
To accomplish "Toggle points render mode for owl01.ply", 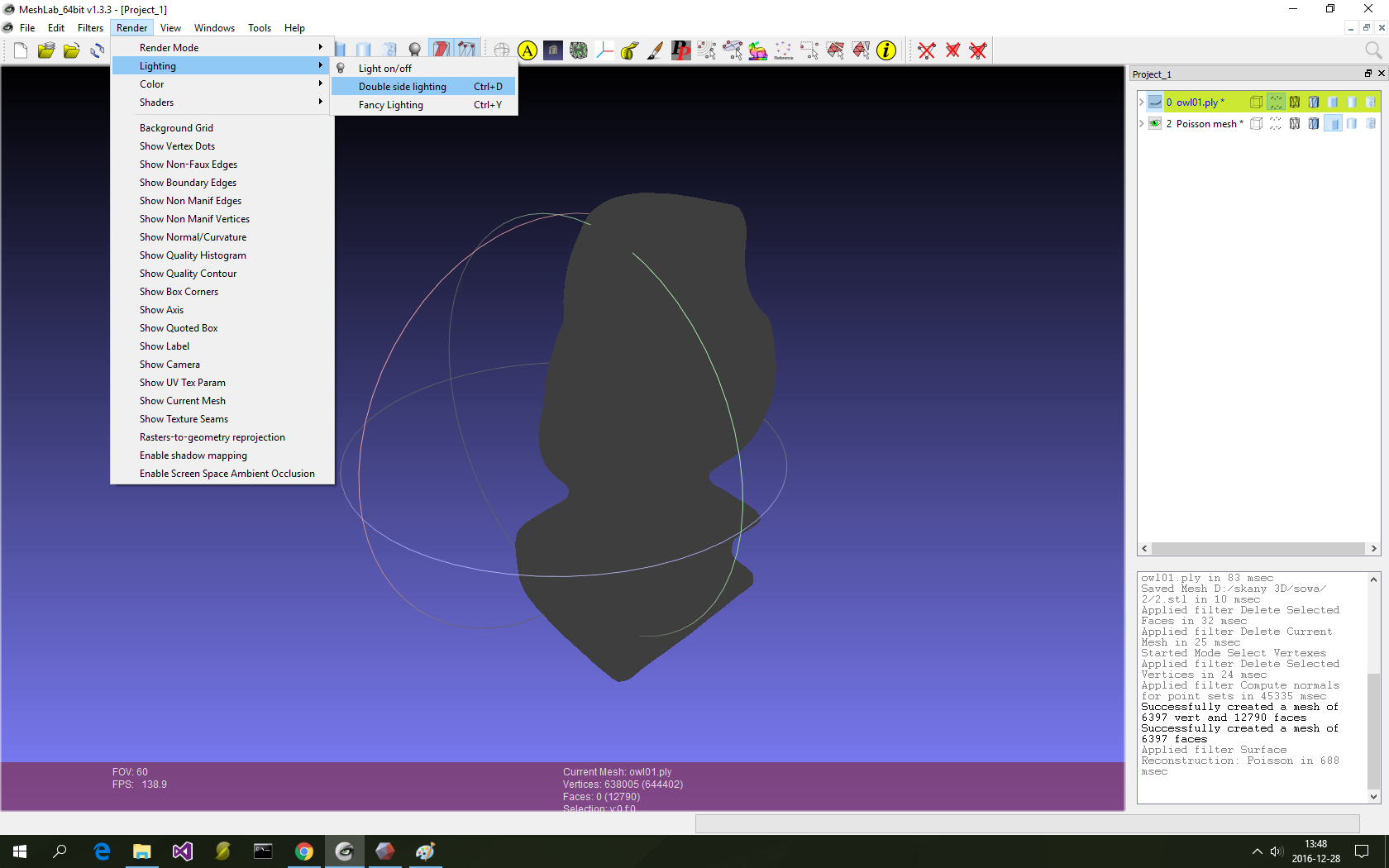I will pyautogui.click(x=1276, y=102).
